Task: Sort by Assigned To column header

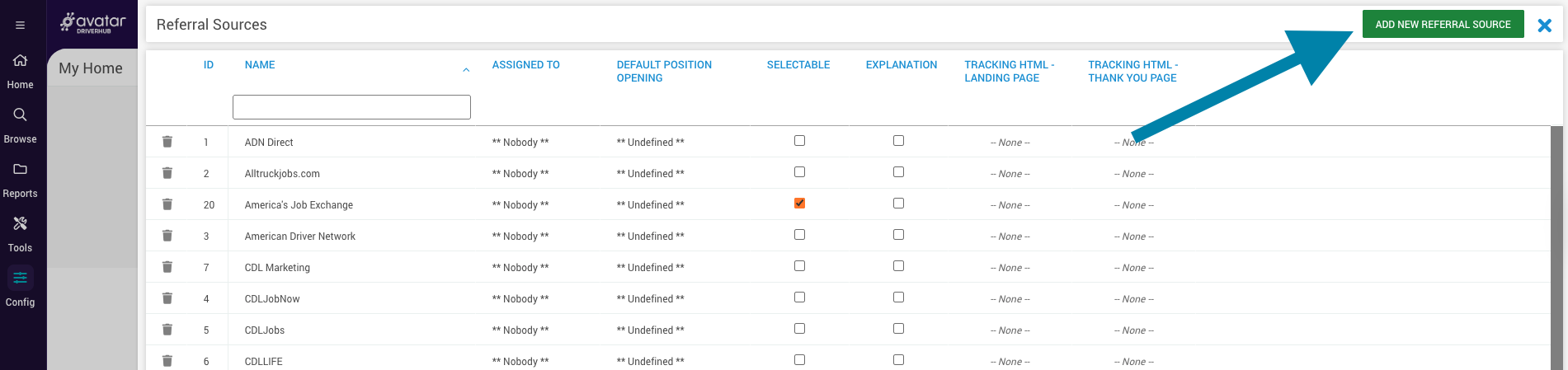Action: [x=525, y=65]
